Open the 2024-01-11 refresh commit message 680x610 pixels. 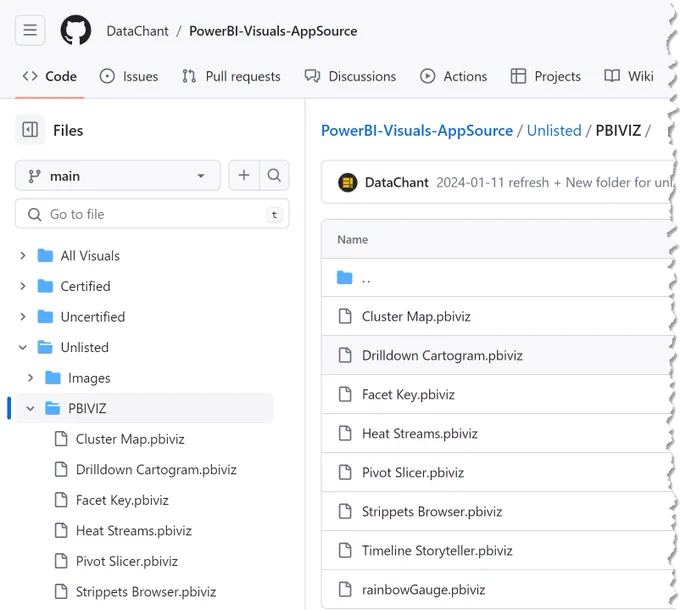click(x=553, y=183)
